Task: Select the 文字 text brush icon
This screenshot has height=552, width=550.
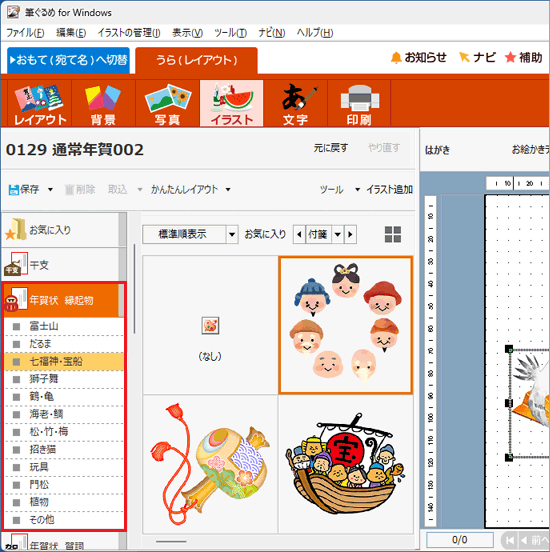Action: pyautogui.click(x=296, y=103)
